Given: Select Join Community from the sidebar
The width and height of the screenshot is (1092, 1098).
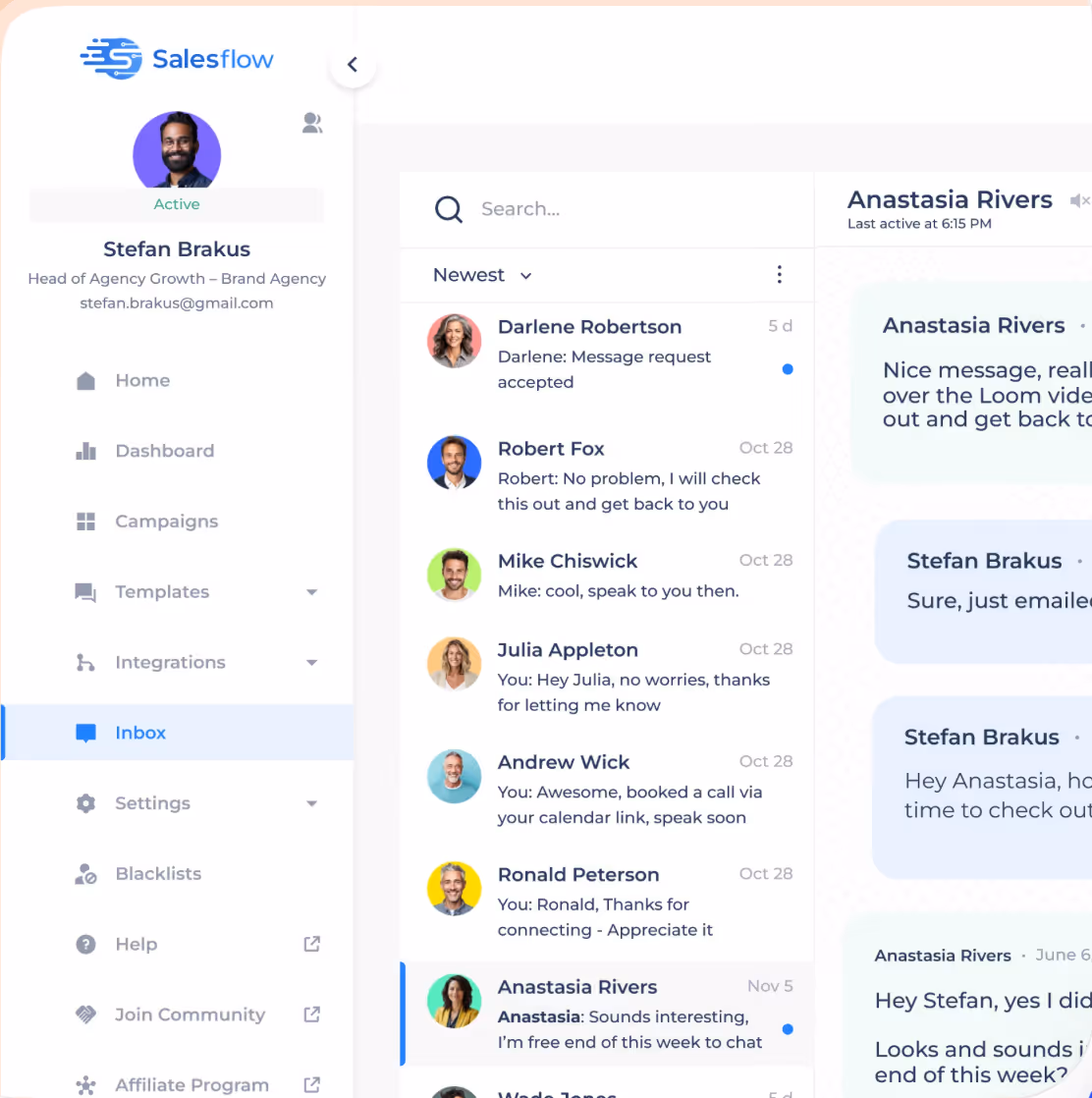Looking at the screenshot, I should pos(189,1015).
